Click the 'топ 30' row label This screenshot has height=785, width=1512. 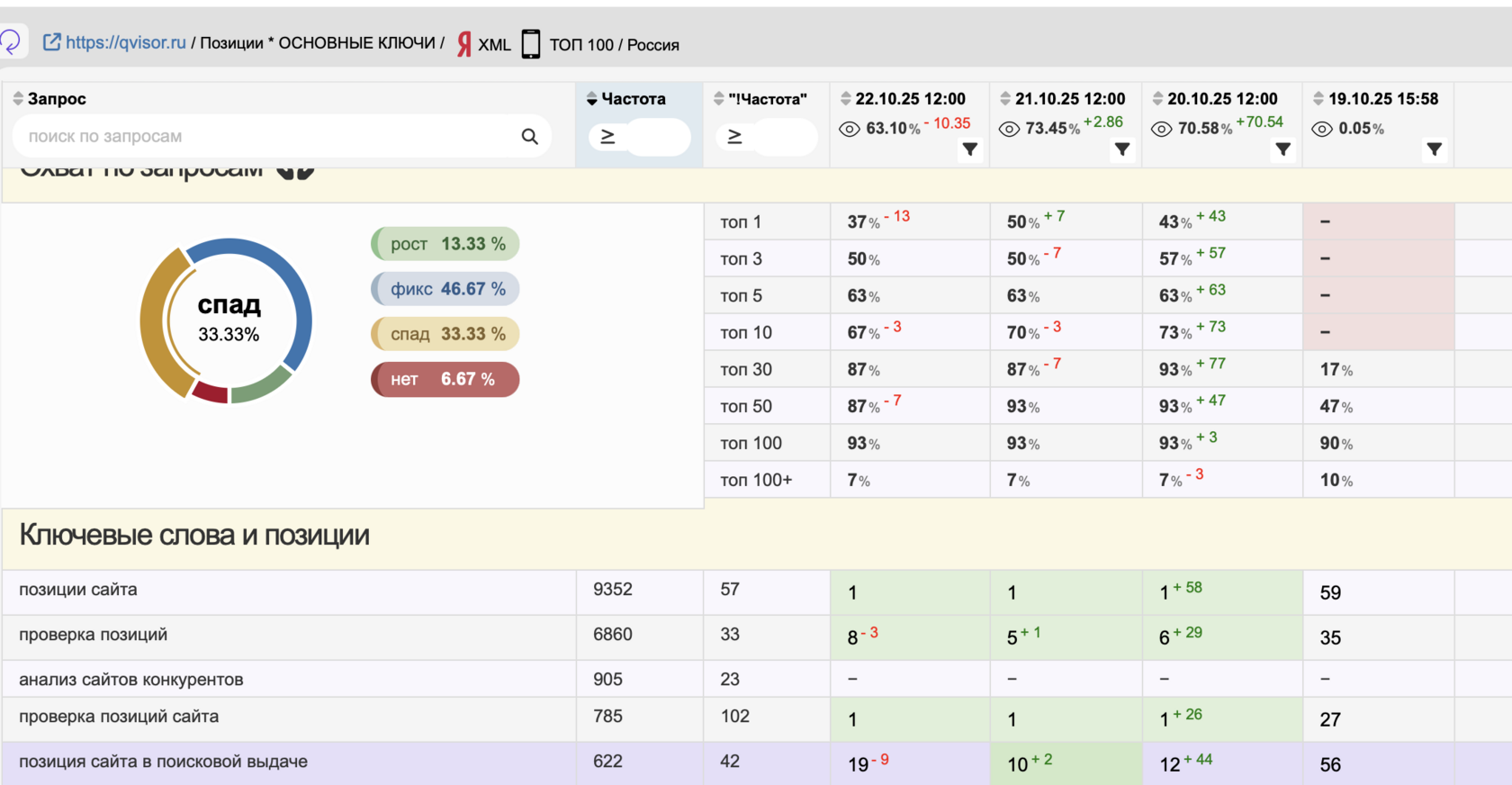tap(746, 370)
